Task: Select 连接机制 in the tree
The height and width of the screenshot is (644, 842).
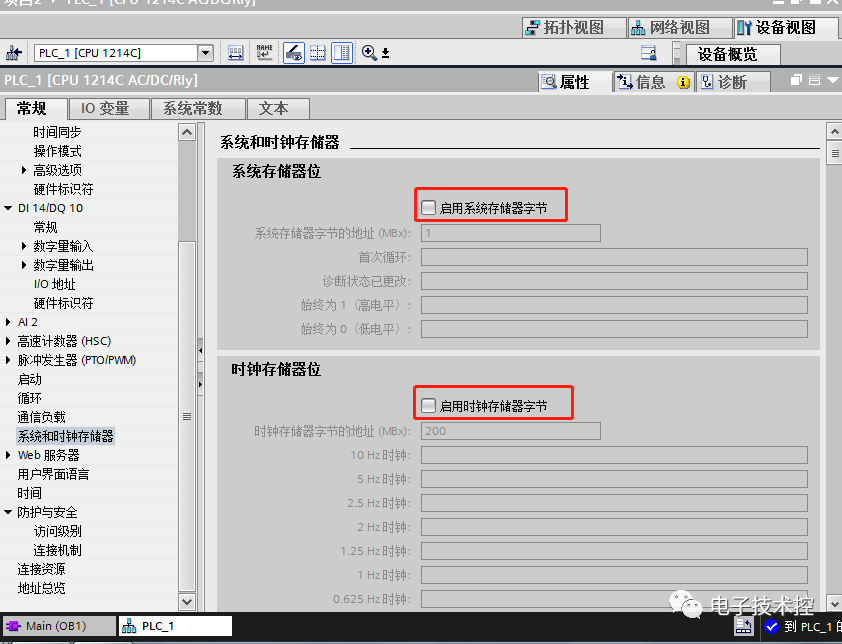Action: pyautogui.click(x=57, y=550)
